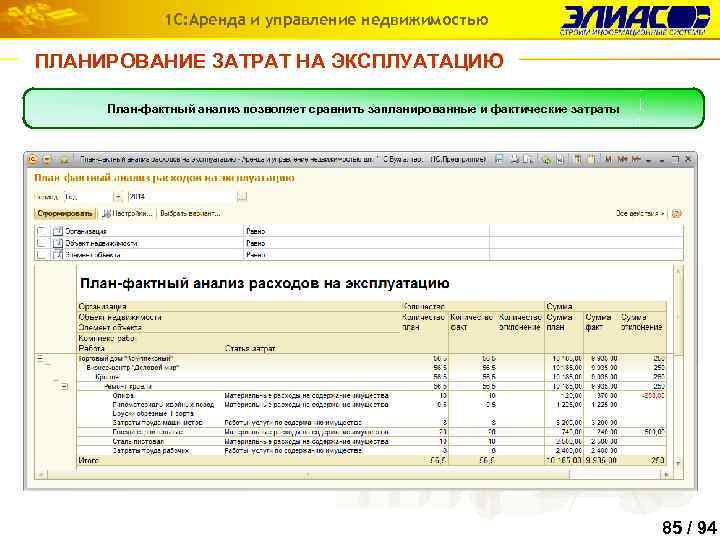Enable the Объект недвижимости filter checkbox

point(42,243)
